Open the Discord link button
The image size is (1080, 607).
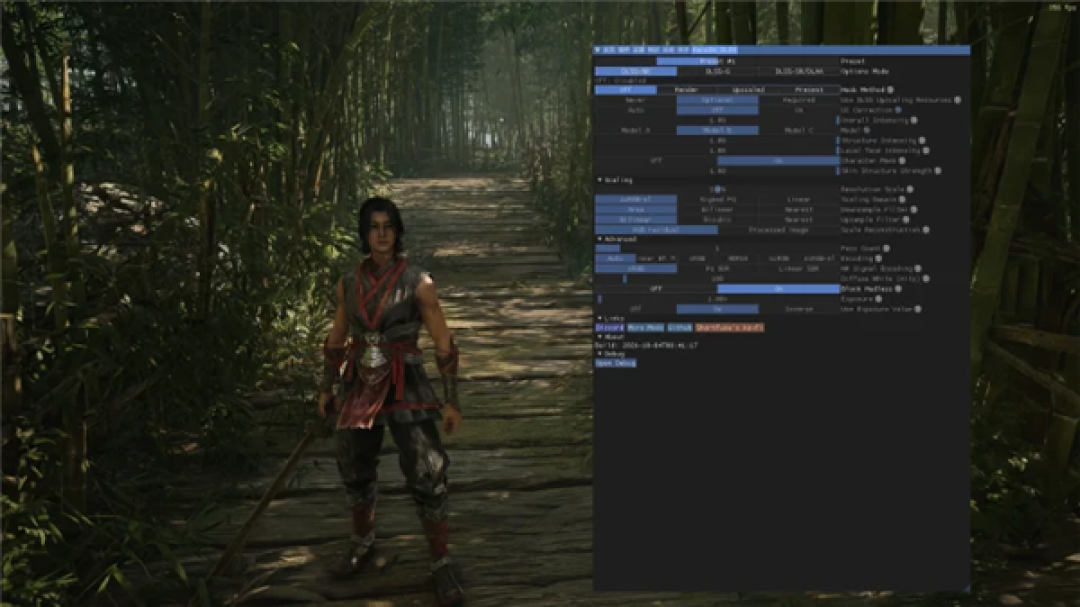tap(609, 327)
